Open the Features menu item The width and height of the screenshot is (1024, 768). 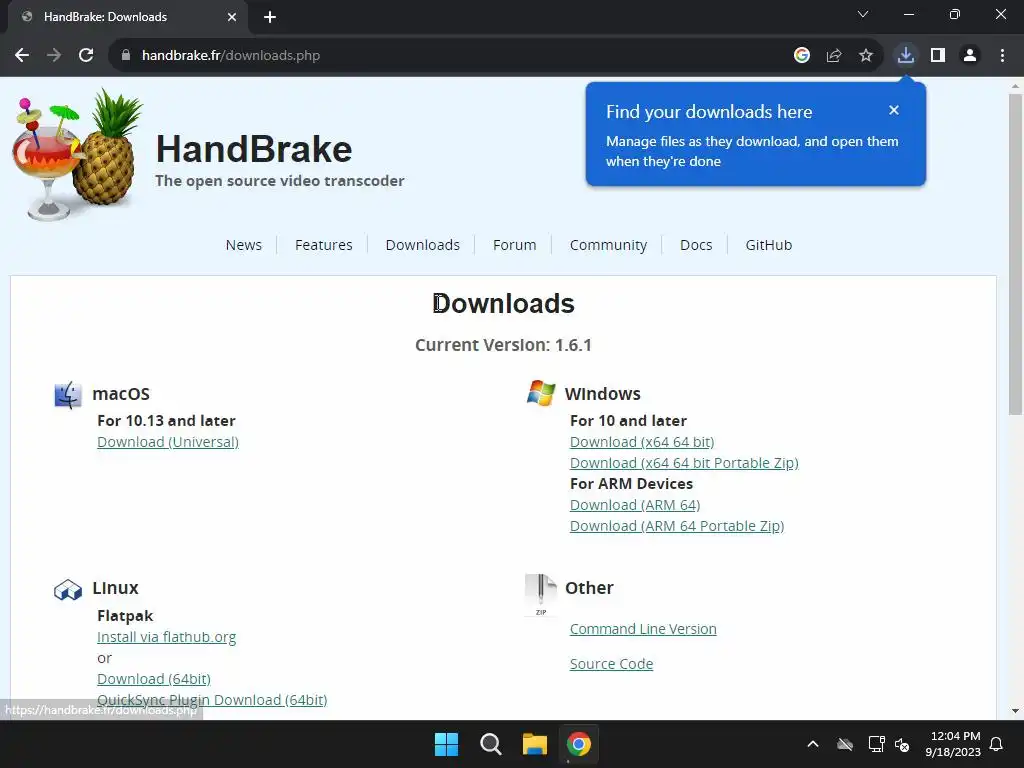pyautogui.click(x=323, y=245)
